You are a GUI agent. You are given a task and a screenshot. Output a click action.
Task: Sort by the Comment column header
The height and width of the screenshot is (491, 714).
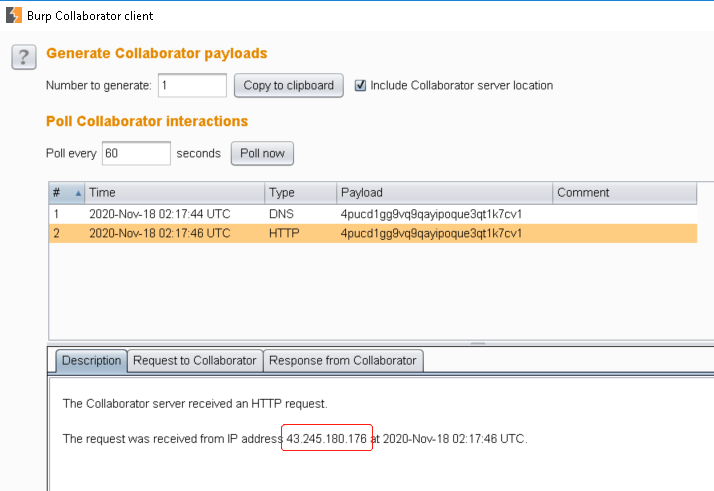(625, 193)
